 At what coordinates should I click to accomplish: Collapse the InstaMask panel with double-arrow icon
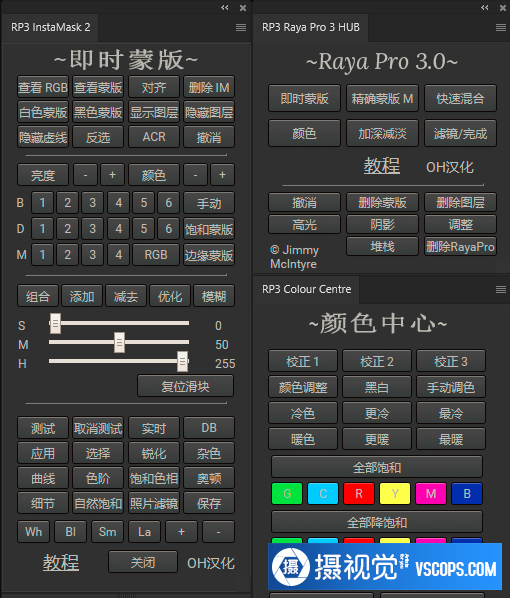pyautogui.click(x=225, y=8)
